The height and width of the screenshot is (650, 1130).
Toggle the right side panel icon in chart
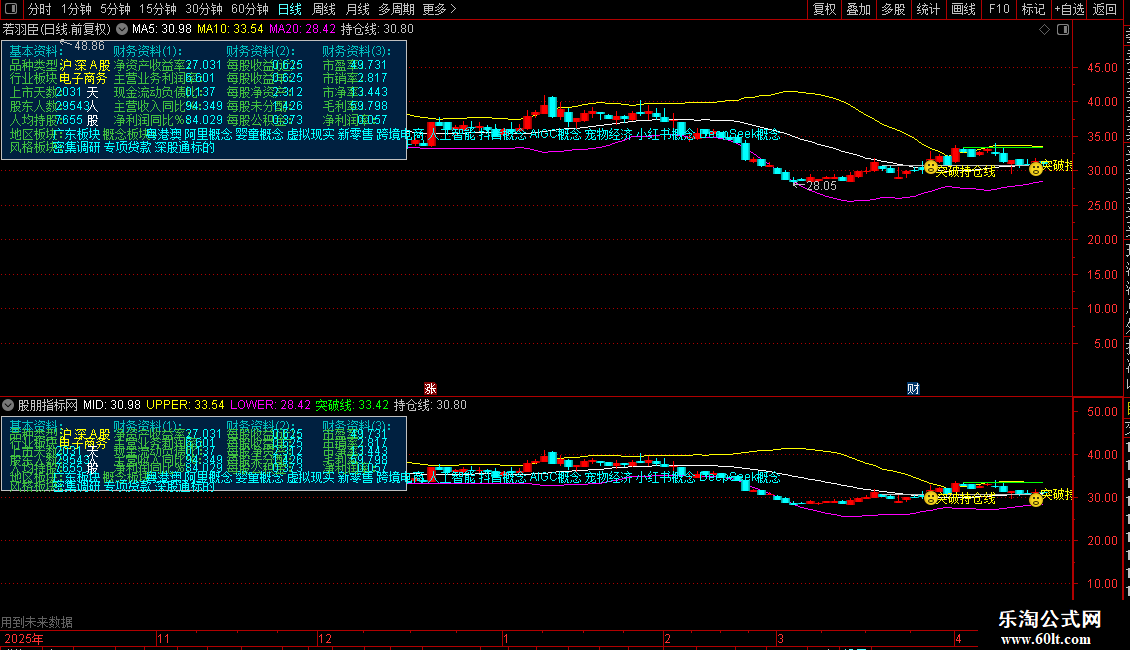click(x=1063, y=29)
